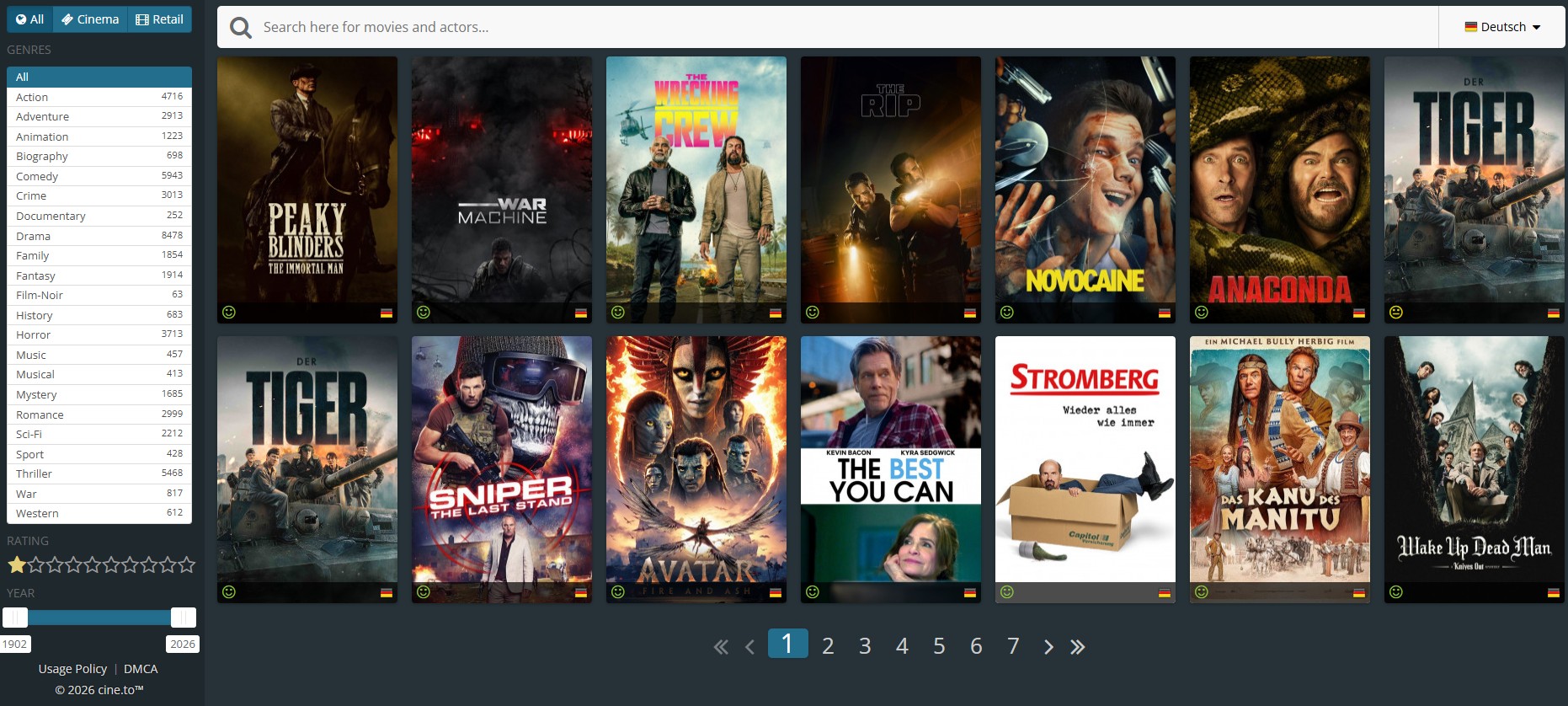The image size is (1568, 706).
Task: Switch to the Retail tab
Action: (160, 19)
